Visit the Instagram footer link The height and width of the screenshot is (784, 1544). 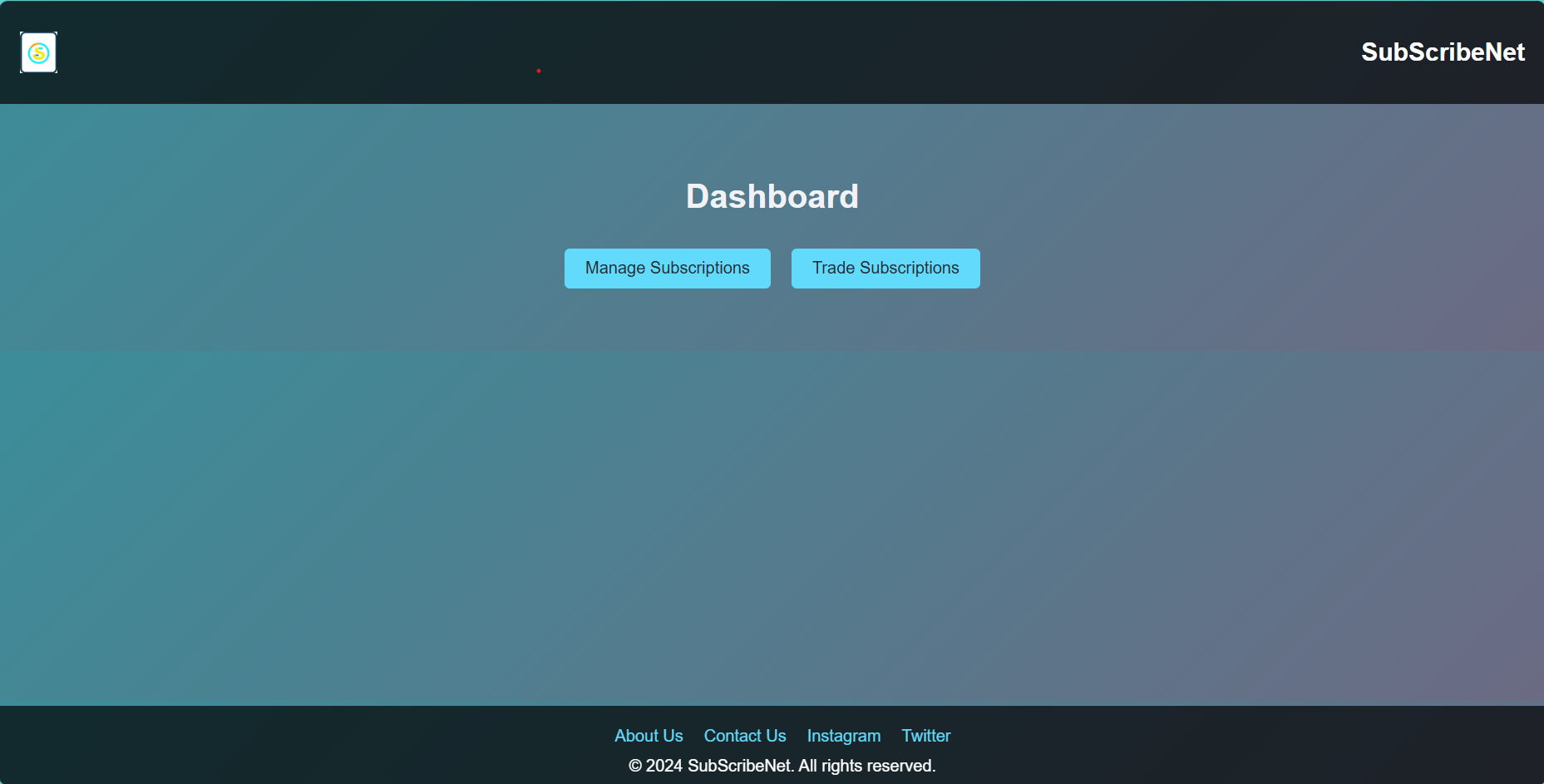coord(844,736)
